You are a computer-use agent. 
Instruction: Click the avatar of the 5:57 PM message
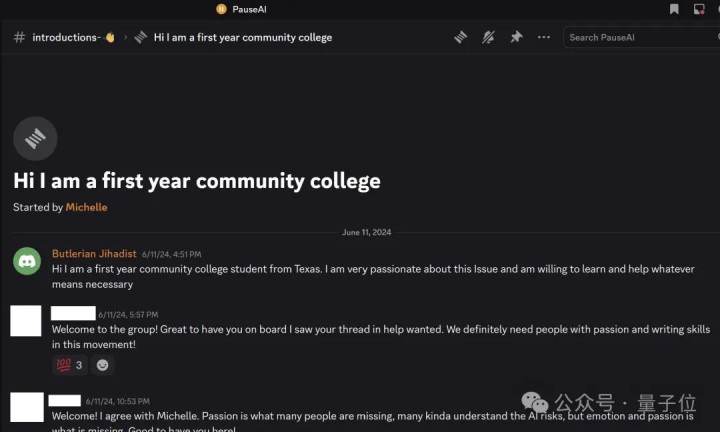pos(26,321)
